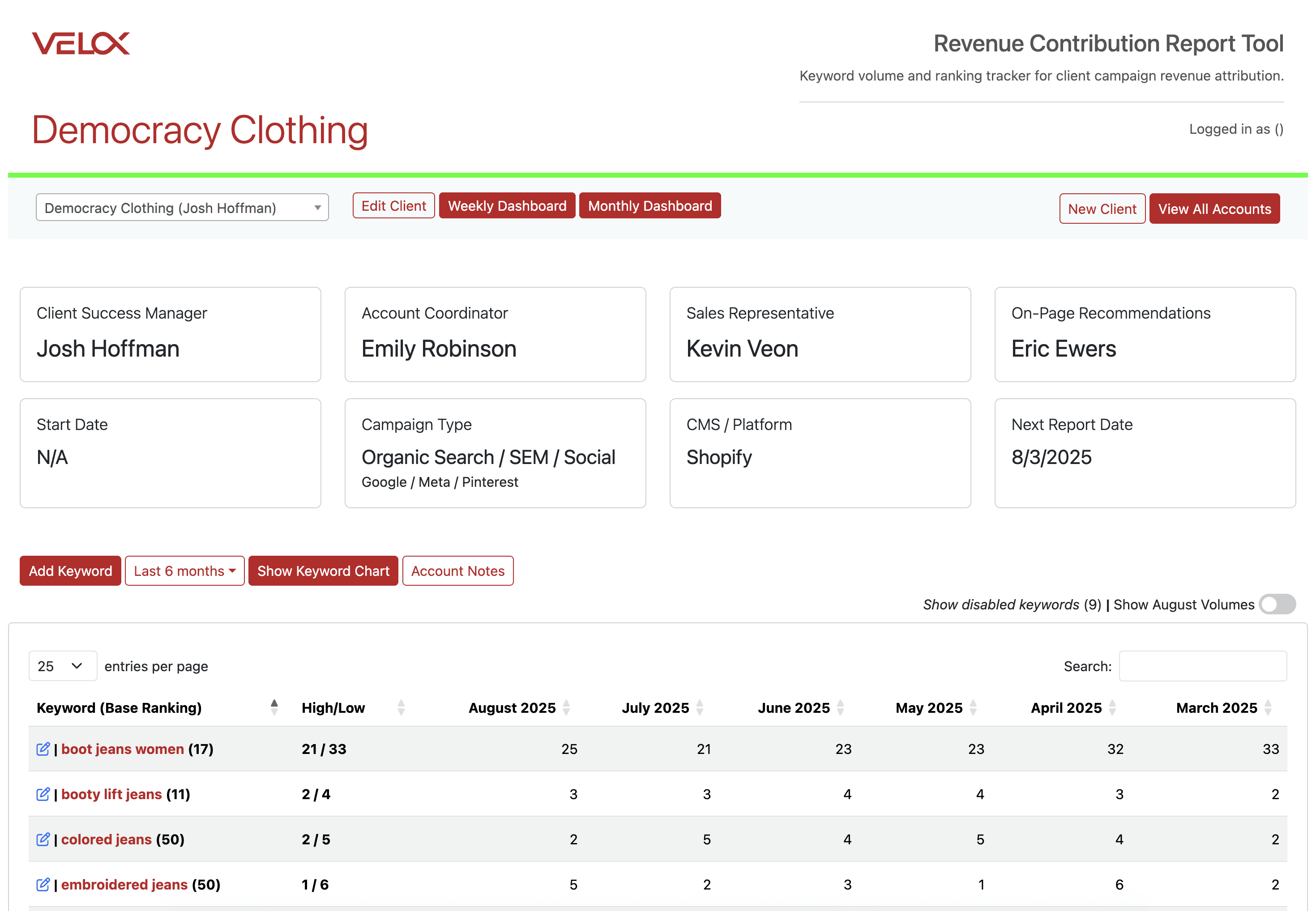Click edit icon for colored jeans
This screenshot has width=1316, height=911.
point(43,839)
